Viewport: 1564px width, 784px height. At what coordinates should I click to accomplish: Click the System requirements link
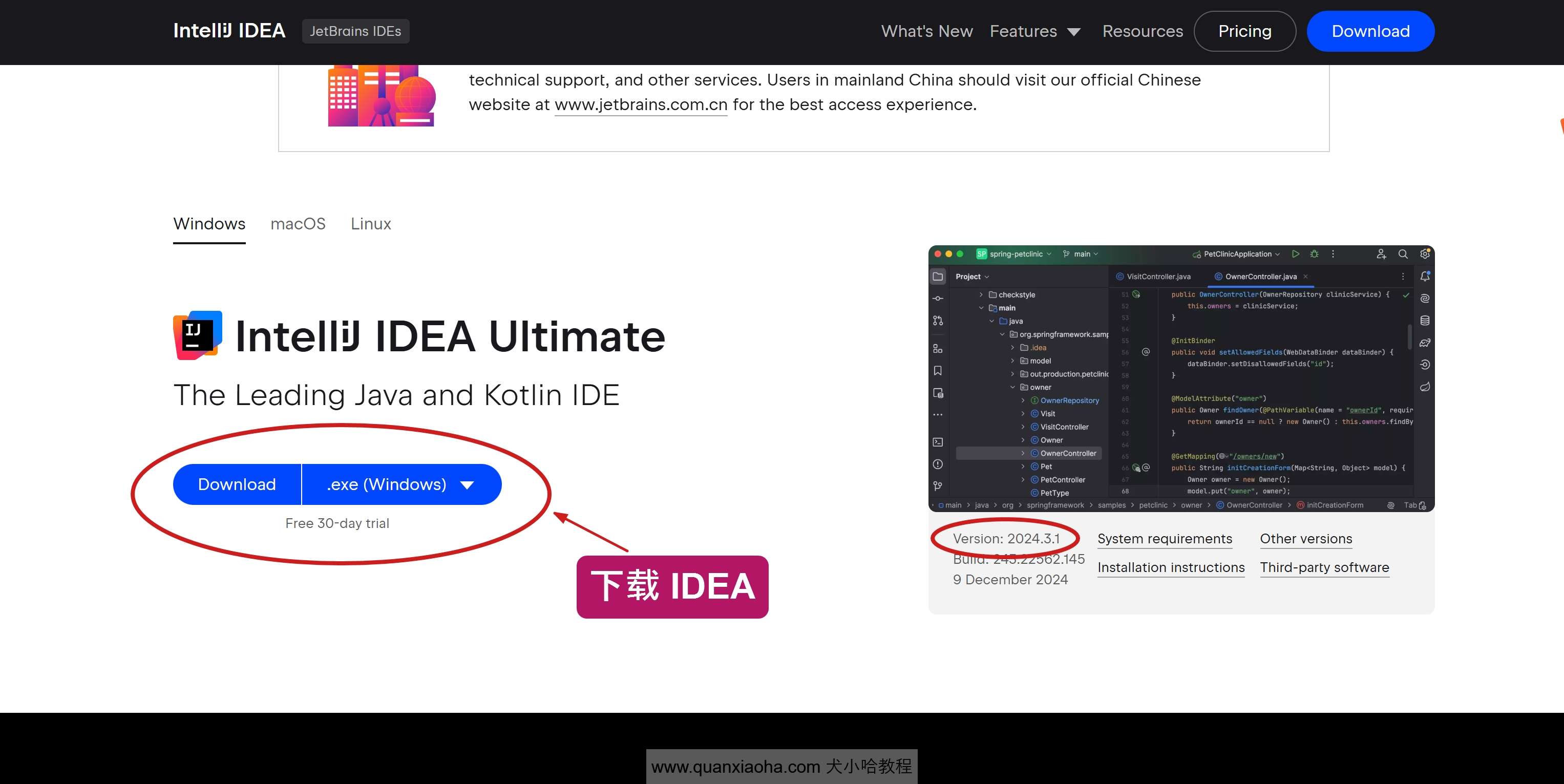(1164, 539)
